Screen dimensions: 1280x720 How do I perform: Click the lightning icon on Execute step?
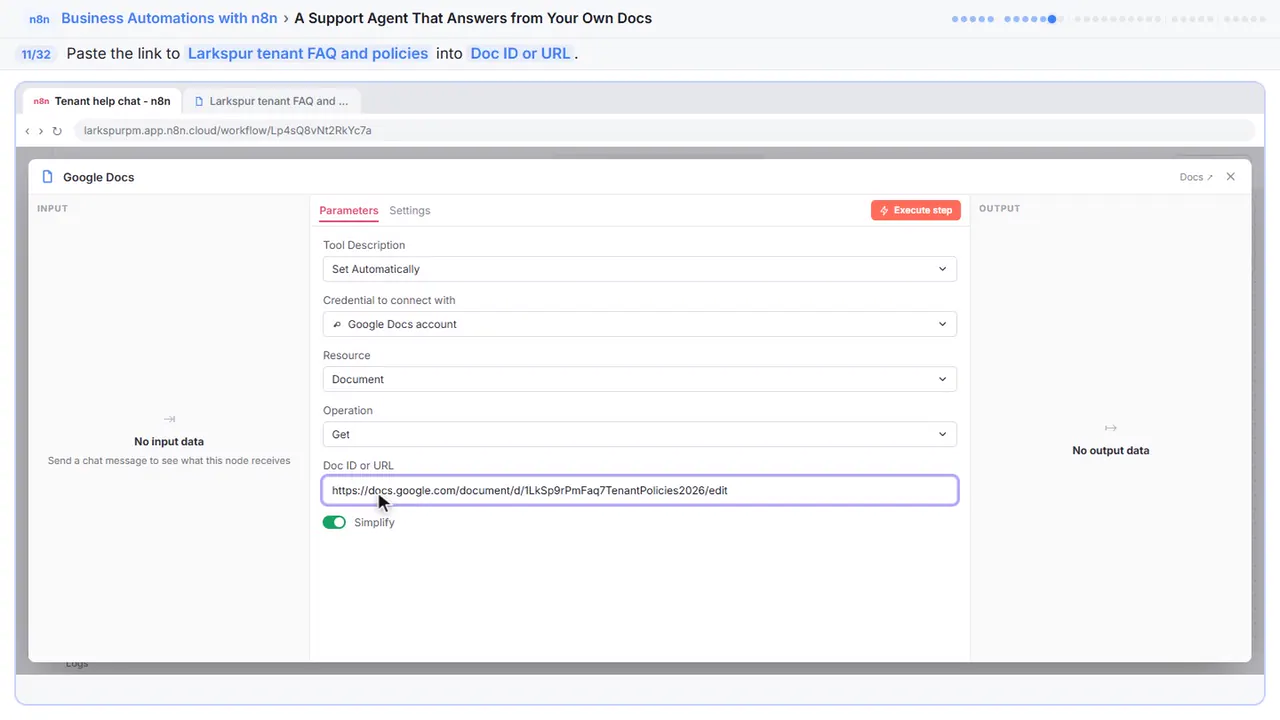(884, 210)
